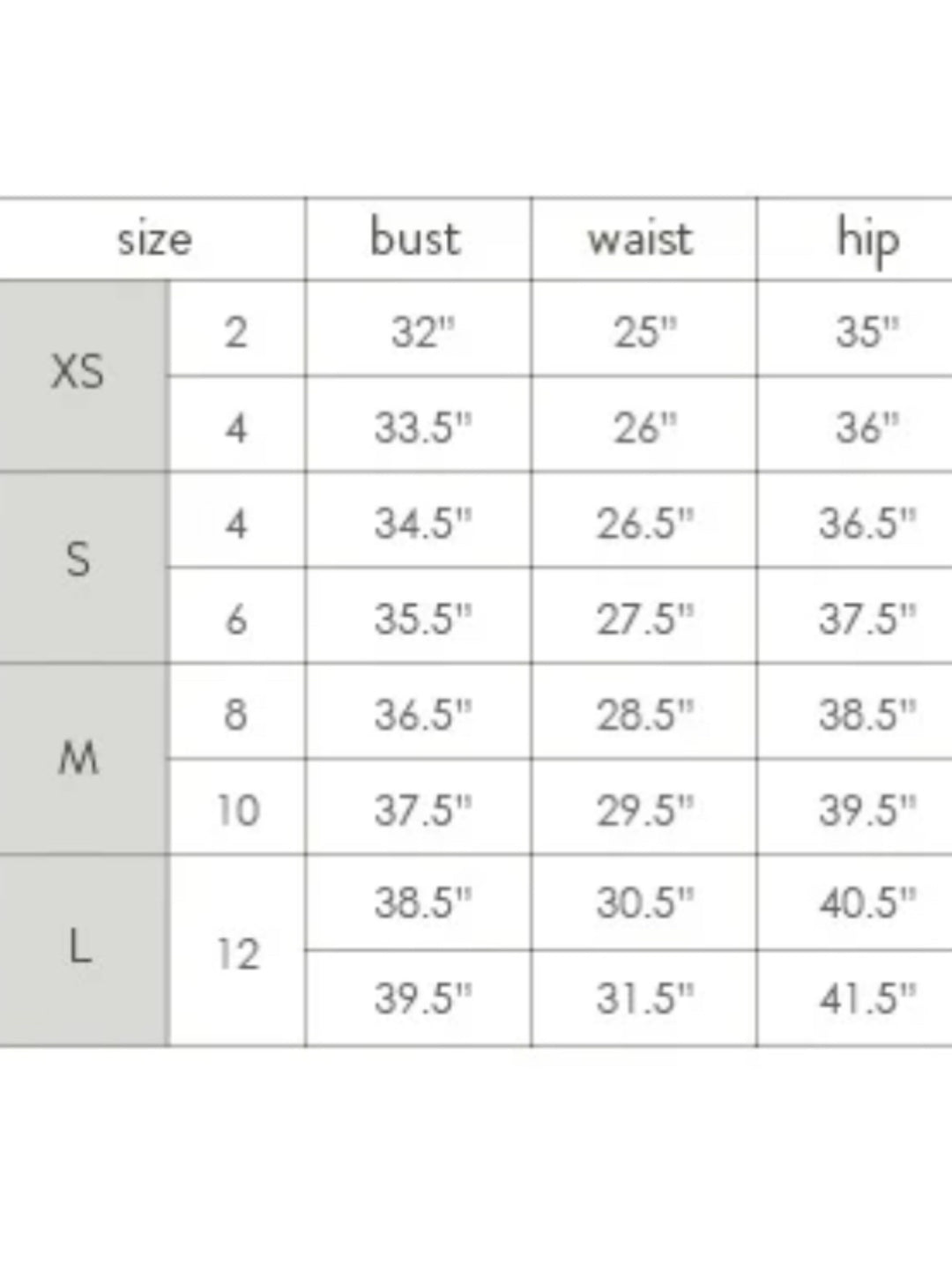Image resolution: width=952 pixels, height=1270 pixels.
Task: Select the S size label
Action: [78, 560]
